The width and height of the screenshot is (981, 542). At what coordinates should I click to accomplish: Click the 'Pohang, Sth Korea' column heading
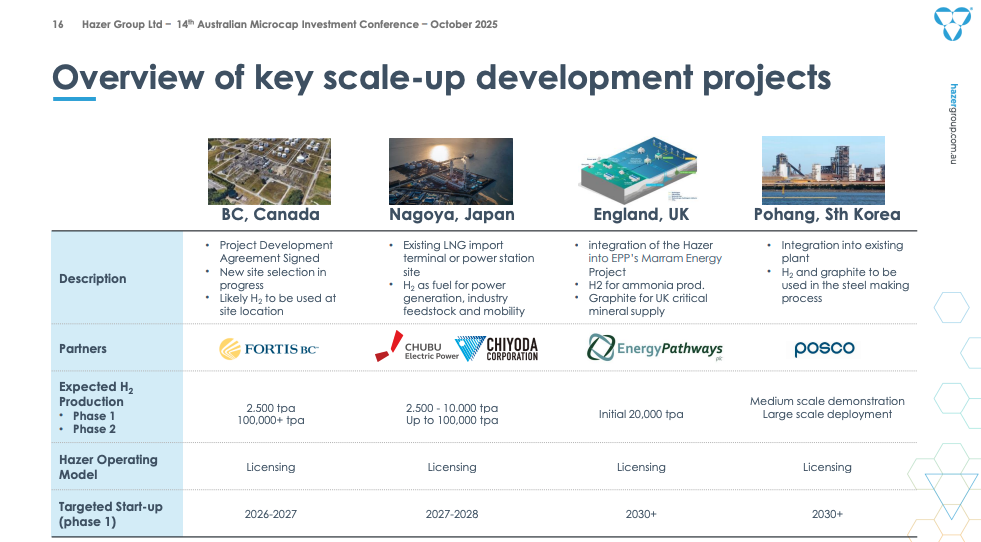pyautogui.click(x=826, y=214)
